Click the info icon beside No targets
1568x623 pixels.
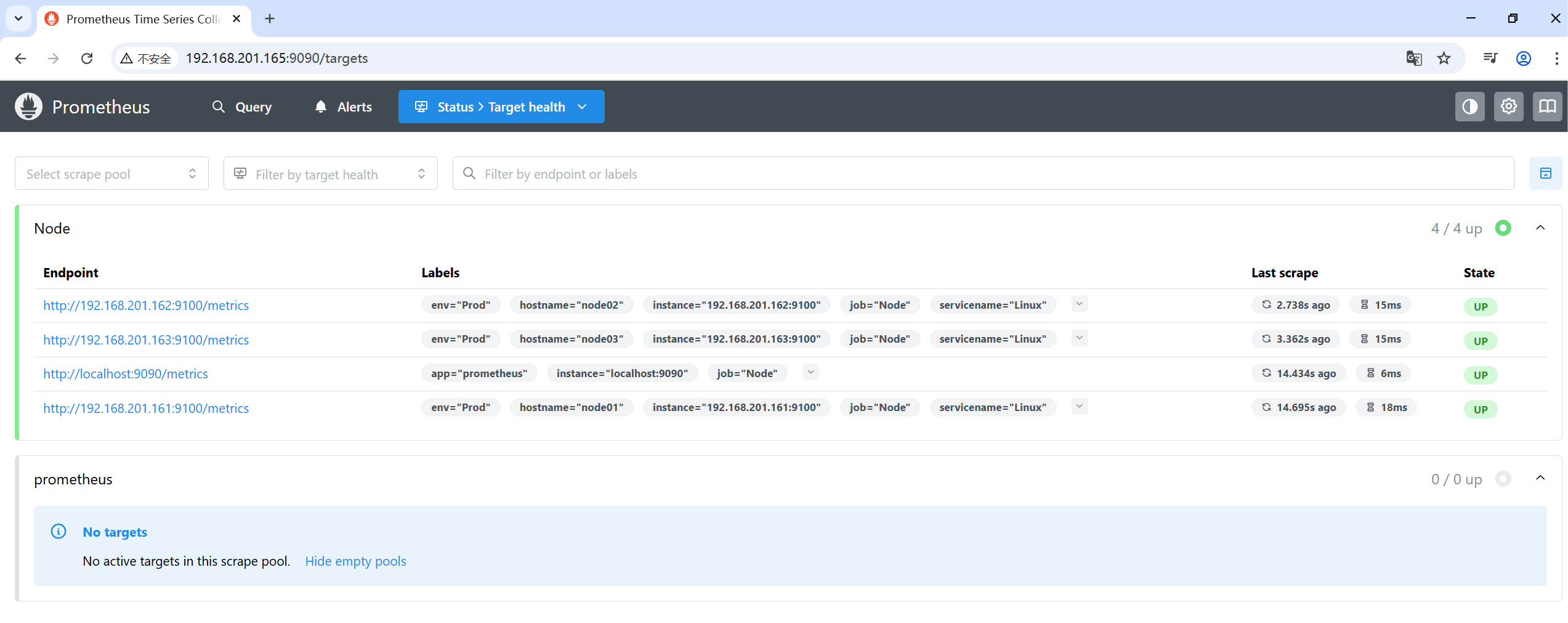(59, 531)
